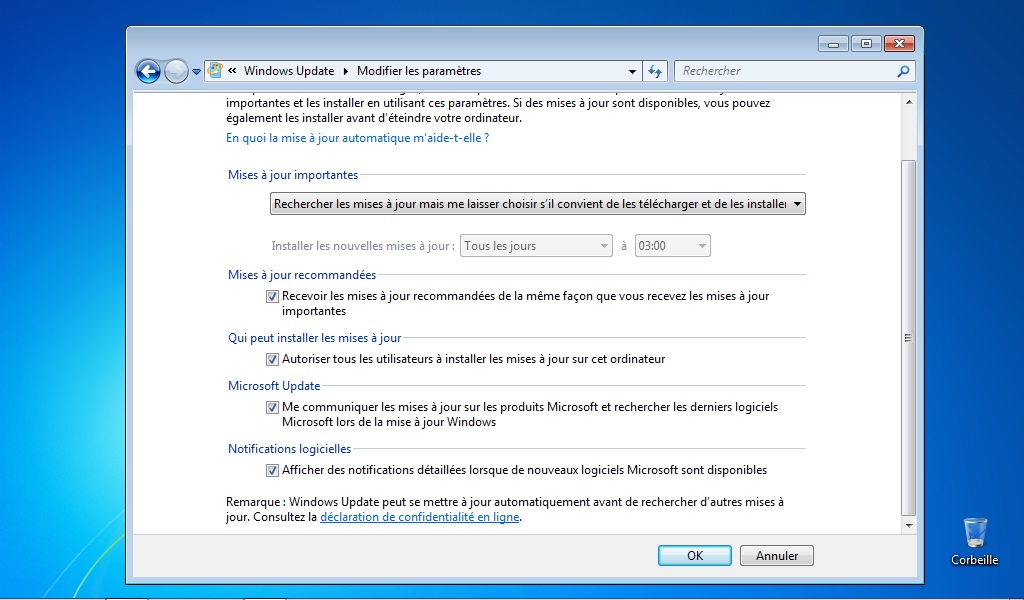Click the Microsoft Update section heading
This screenshot has height=600, width=1024.
click(274, 386)
